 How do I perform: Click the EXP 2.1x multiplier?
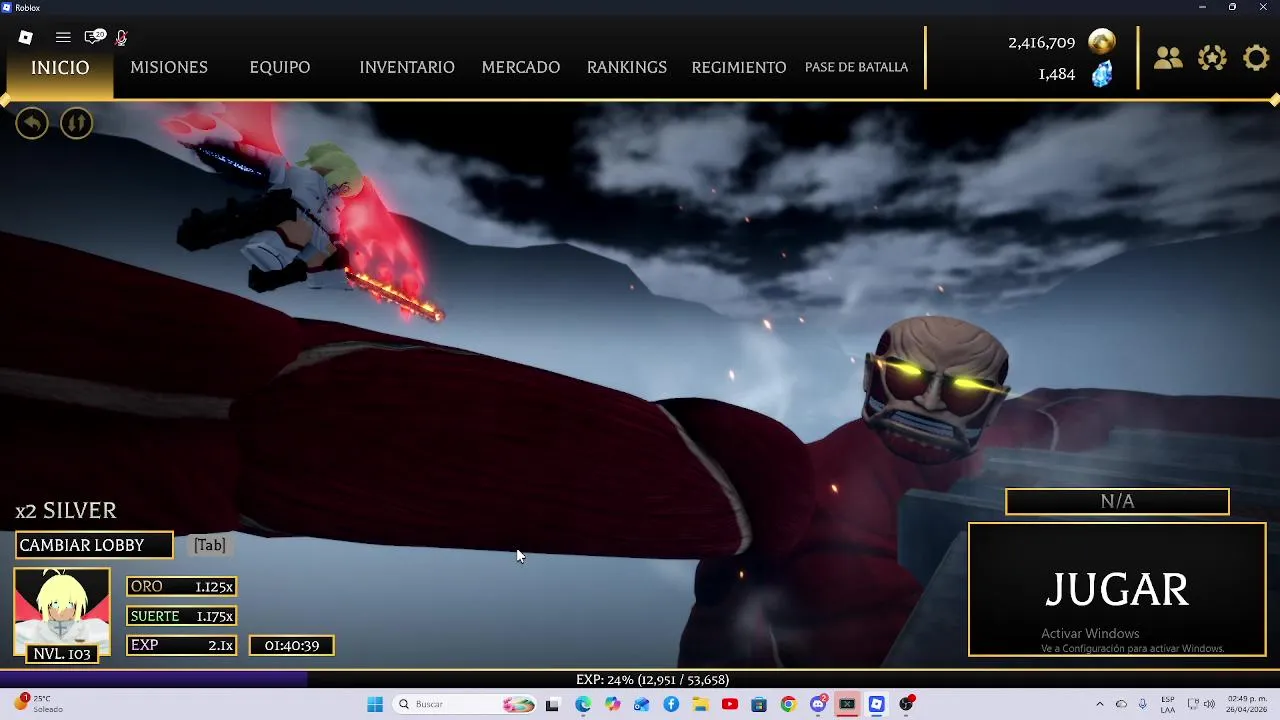(x=182, y=645)
